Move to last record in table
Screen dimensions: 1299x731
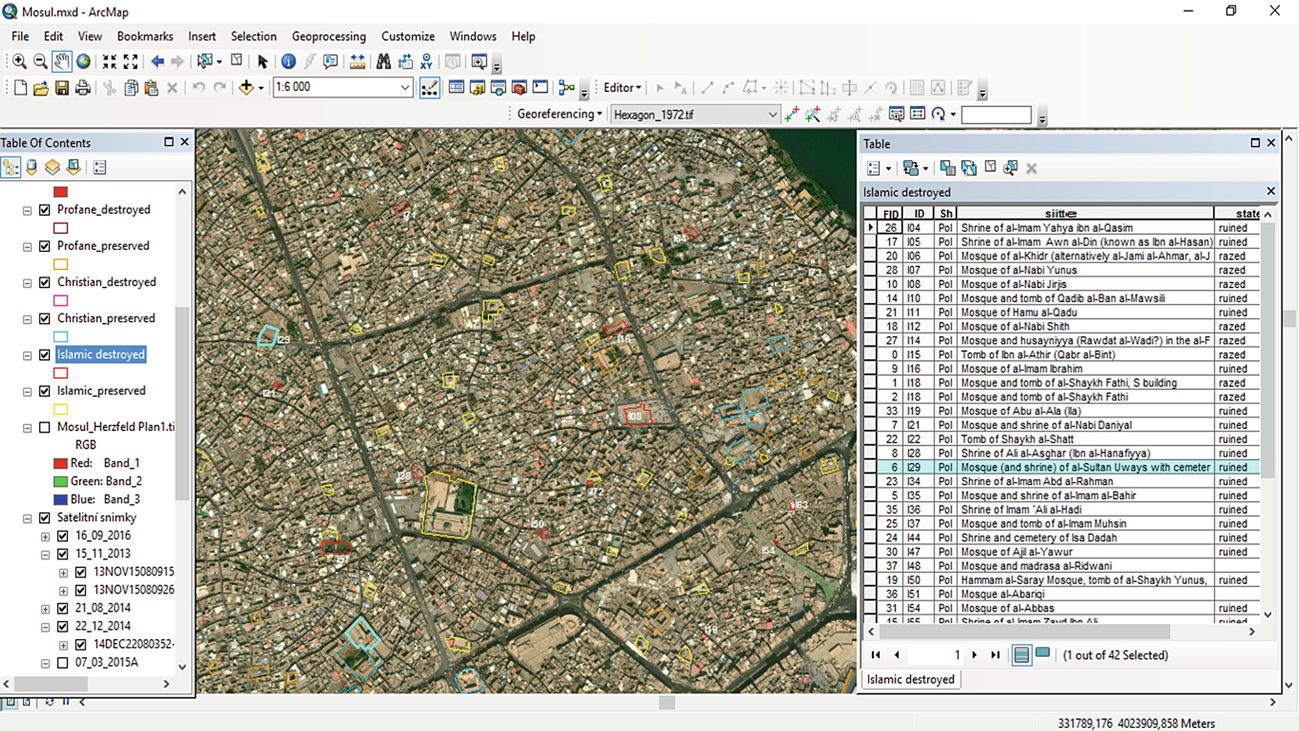[x=995, y=655]
